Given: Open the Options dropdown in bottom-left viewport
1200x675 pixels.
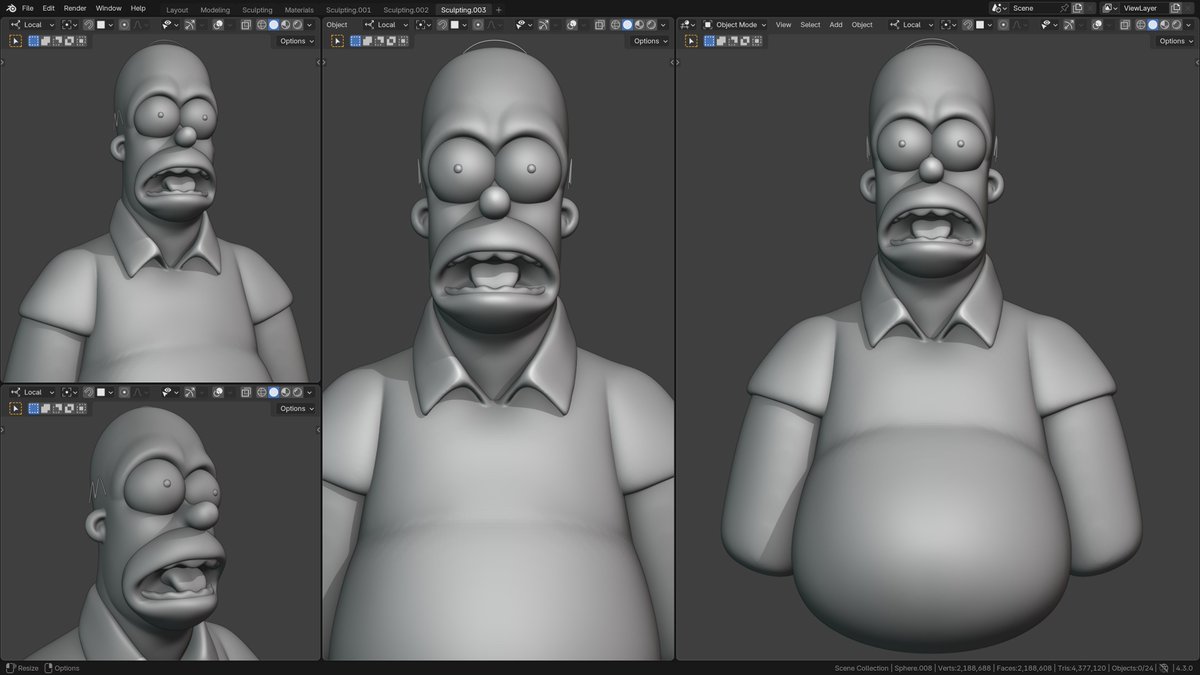Looking at the screenshot, I should click(x=296, y=408).
